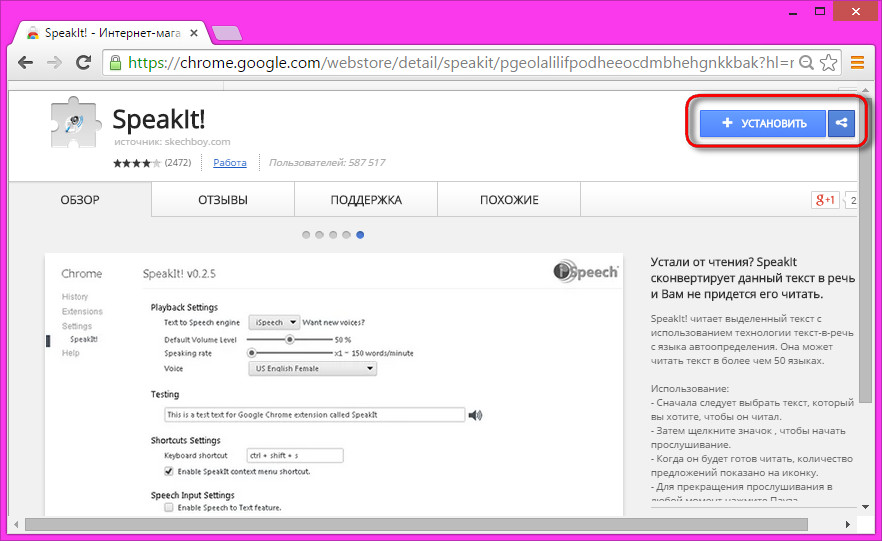Screen dimensions: 882x541
Task: Click the SpeakIt! puzzle piece extension icon
Action: click(x=75, y=123)
